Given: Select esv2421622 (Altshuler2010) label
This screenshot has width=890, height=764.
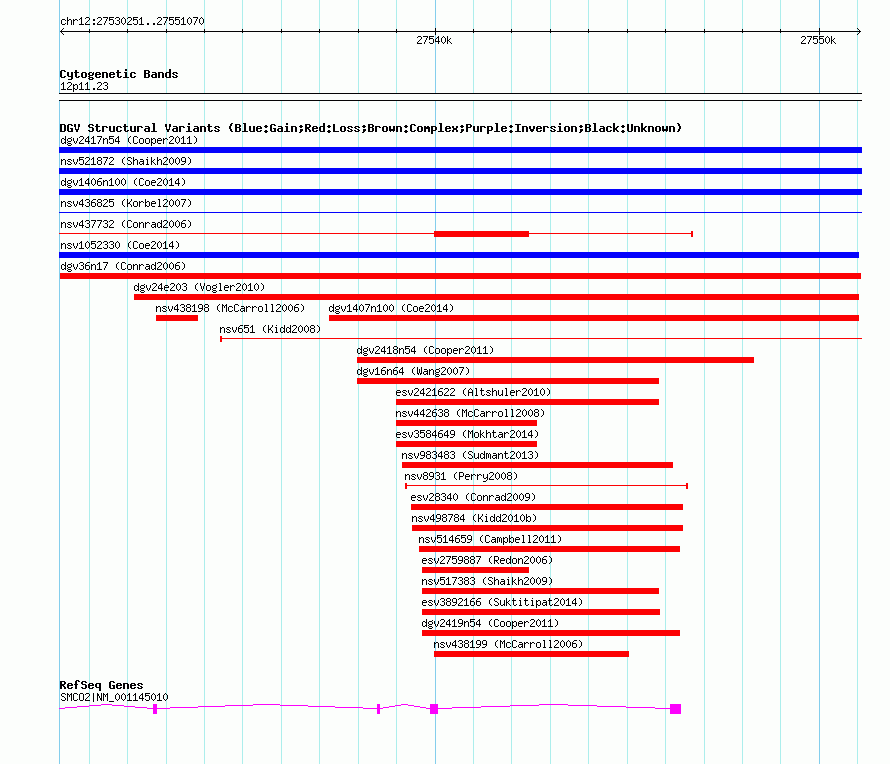Looking at the screenshot, I should click(473, 392).
